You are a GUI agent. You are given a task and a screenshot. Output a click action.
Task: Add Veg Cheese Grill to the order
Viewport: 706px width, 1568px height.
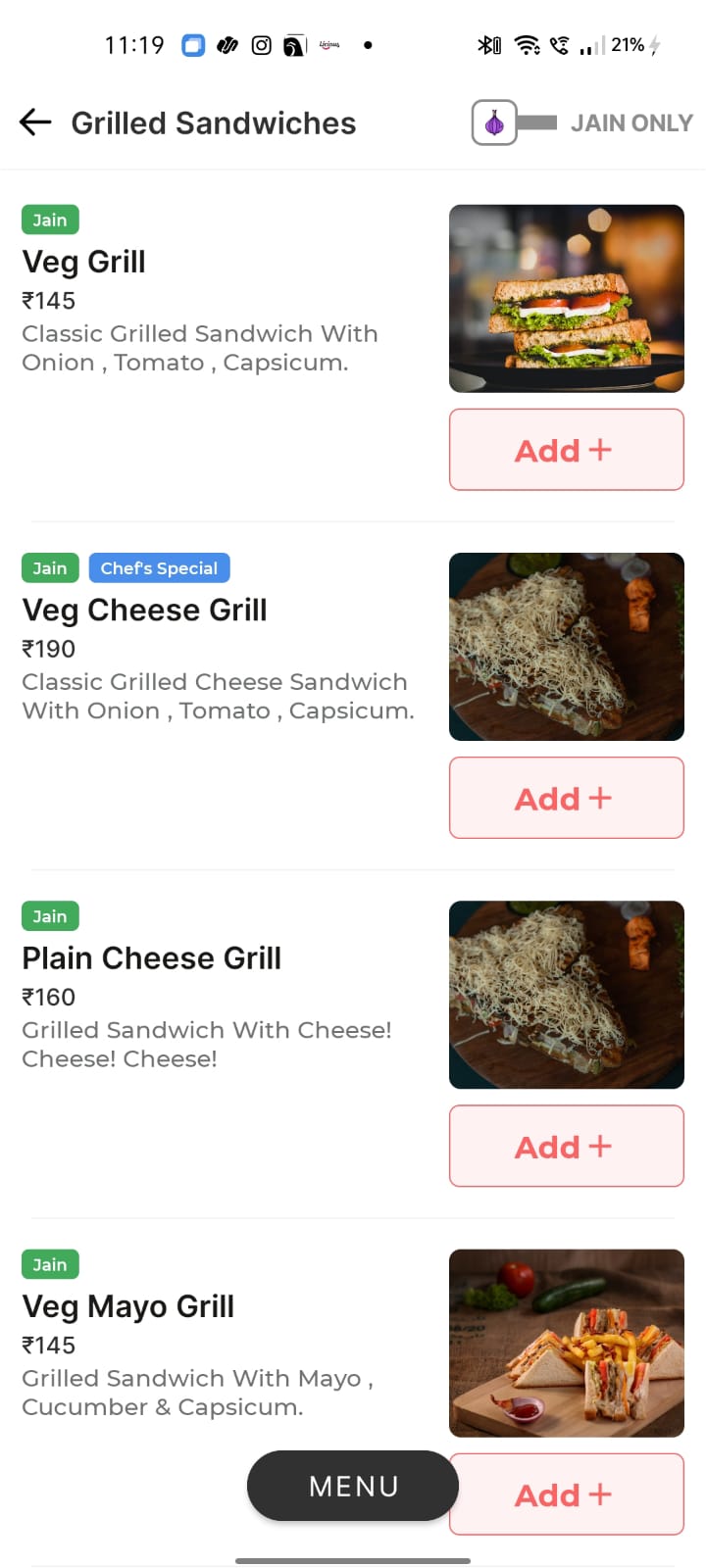coord(566,798)
